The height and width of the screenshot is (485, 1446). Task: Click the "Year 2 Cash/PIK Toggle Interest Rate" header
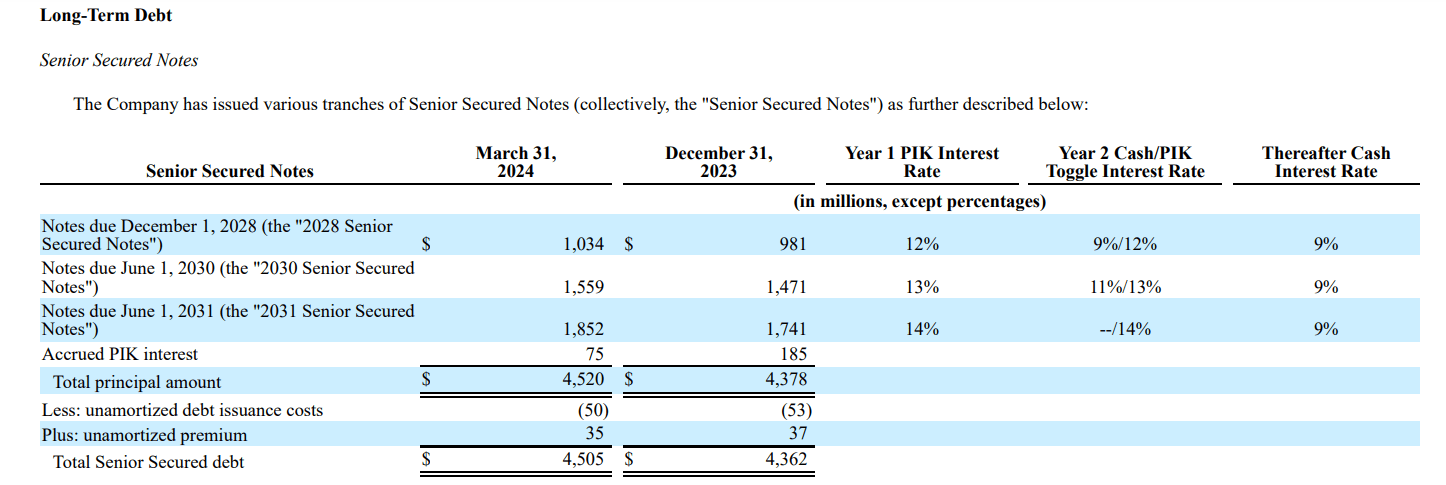1125,162
